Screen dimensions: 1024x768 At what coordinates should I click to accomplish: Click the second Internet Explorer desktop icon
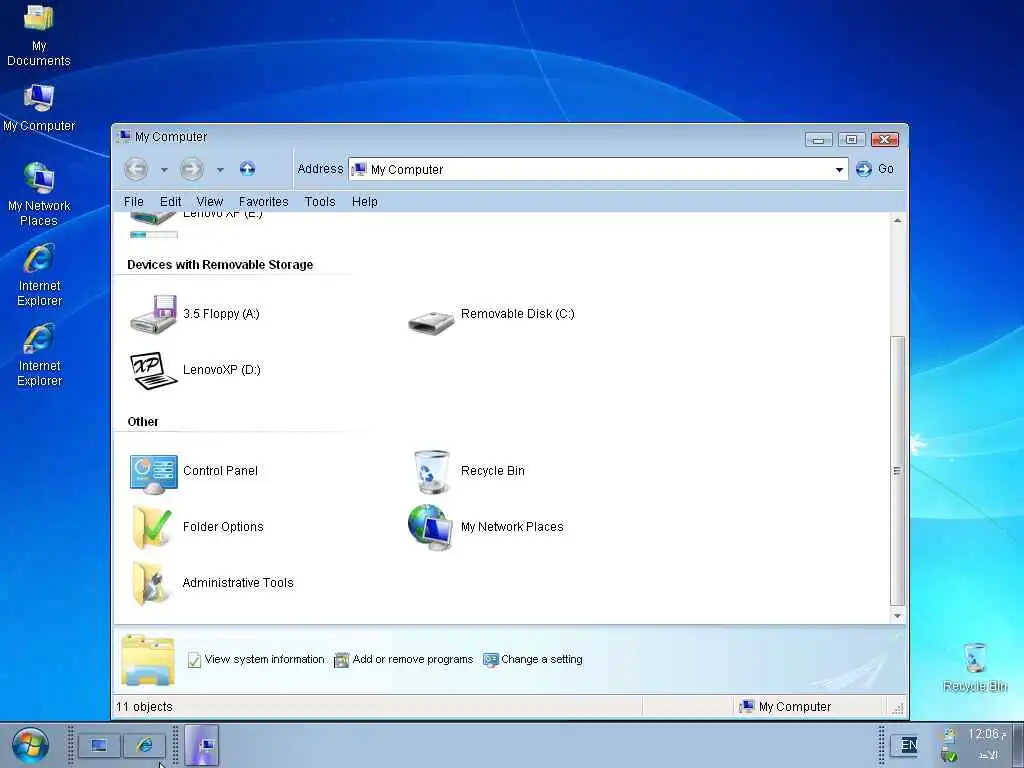point(39,355)
